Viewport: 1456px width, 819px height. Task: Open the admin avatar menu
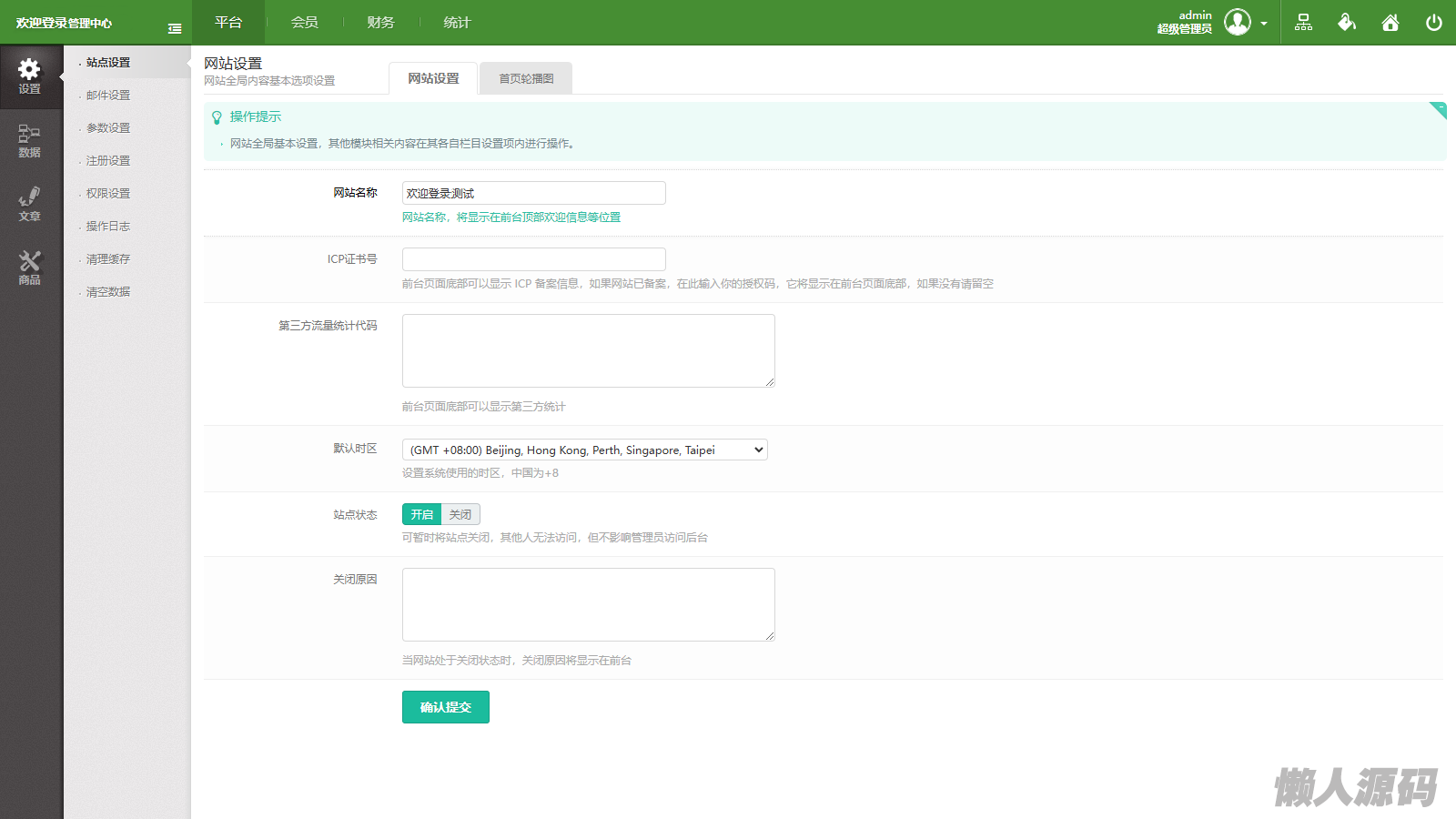1238,22
